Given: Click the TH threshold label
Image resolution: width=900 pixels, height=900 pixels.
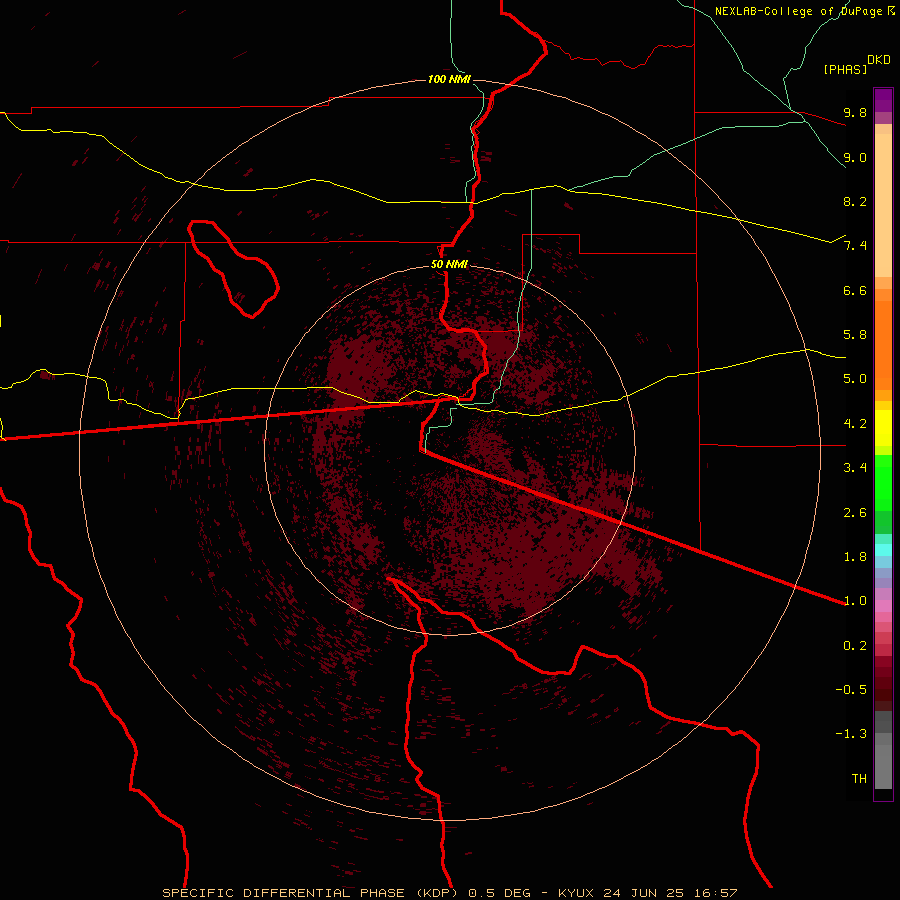Looking at the screenshot, I should pos(859,779).
